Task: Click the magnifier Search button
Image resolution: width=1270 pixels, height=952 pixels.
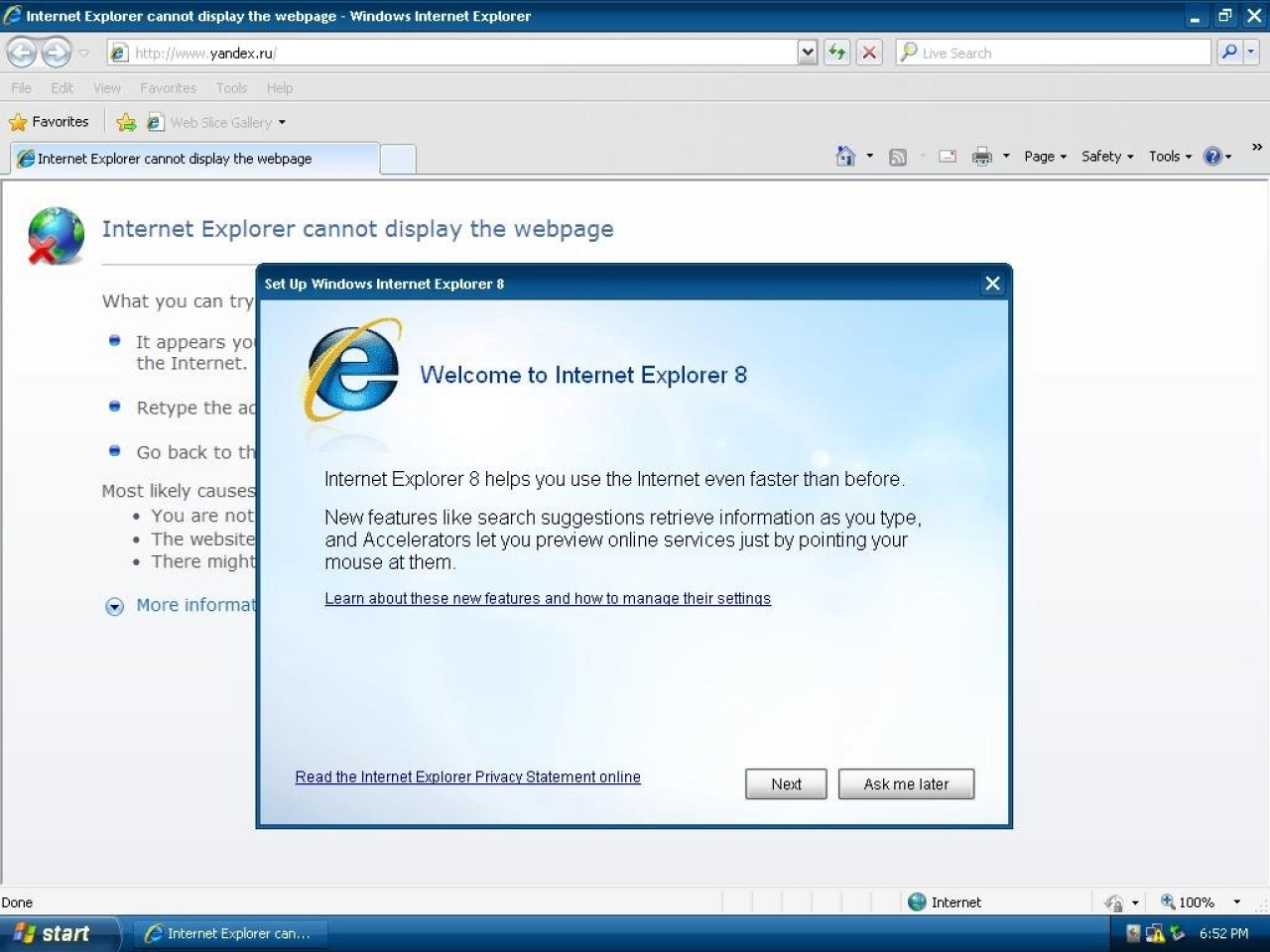Action: (1229, 52)
